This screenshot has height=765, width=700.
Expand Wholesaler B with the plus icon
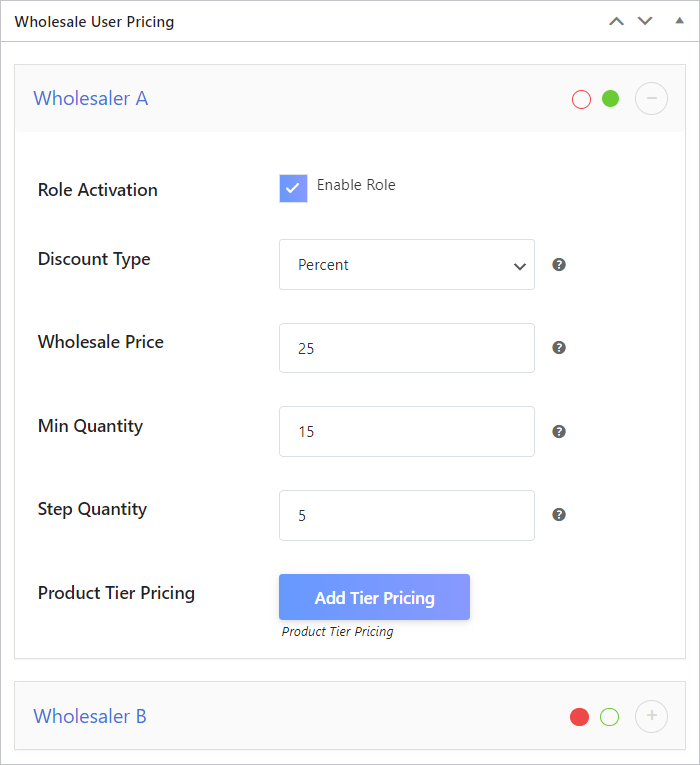[x=651, y=716]
